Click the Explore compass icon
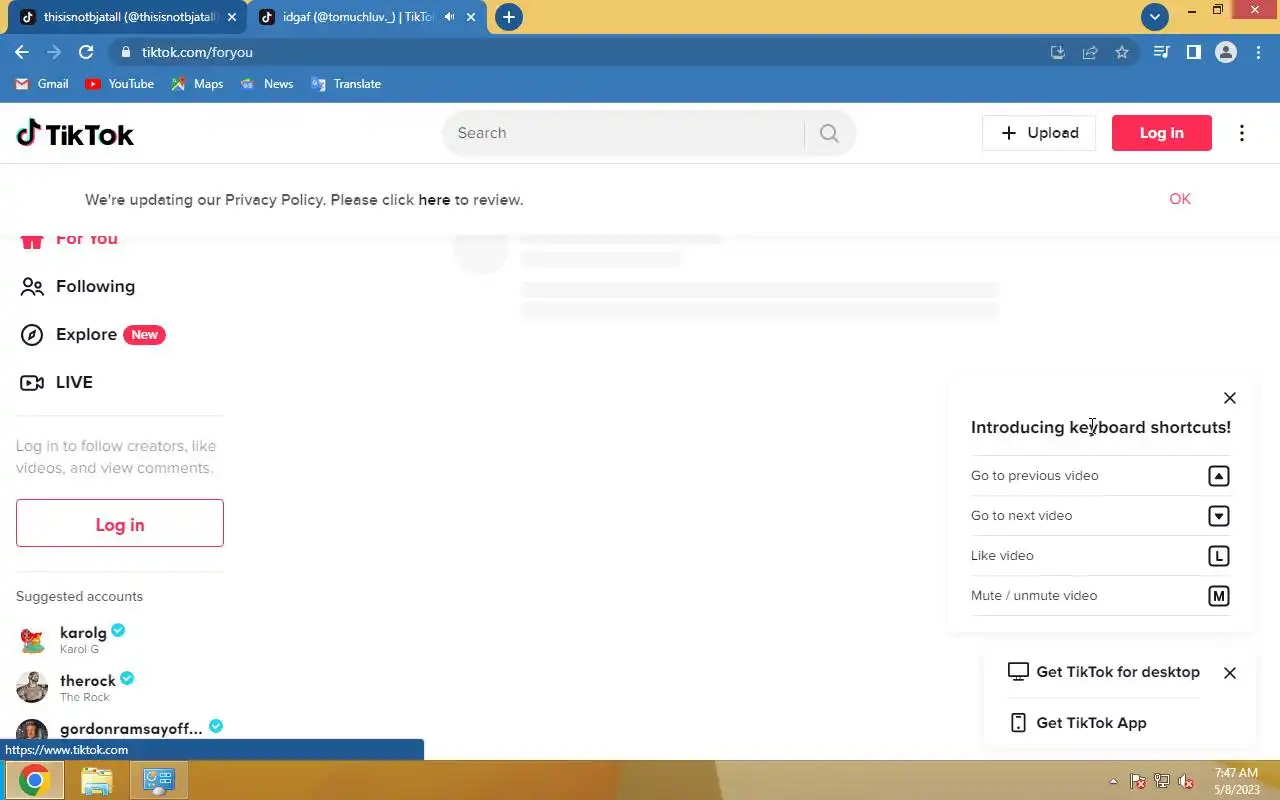 (x=32, y=335)
